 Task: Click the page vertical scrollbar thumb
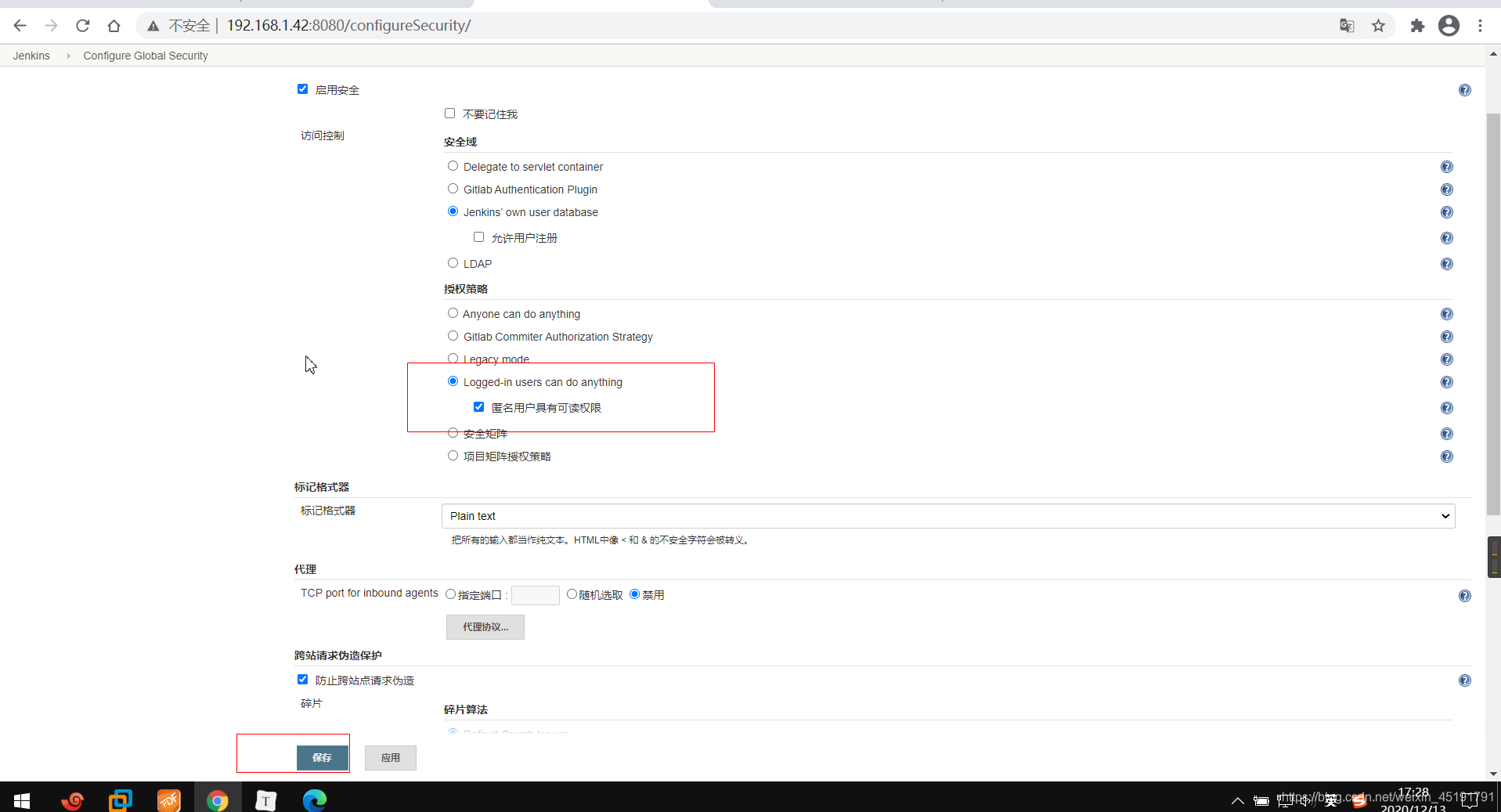[1493, 313]
